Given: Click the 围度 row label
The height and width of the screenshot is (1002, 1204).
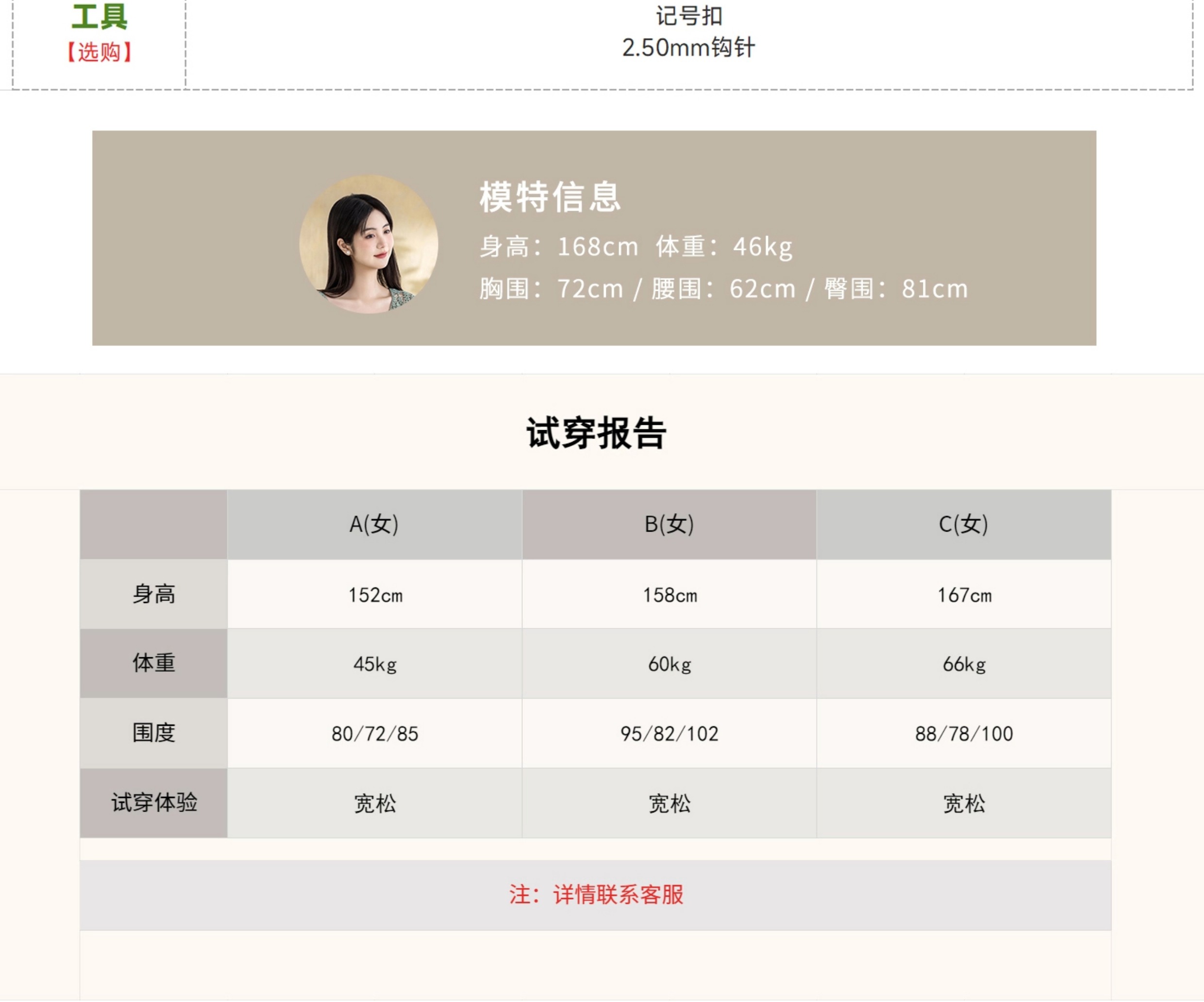Looking at the screenshot, I should click(153, 733).
